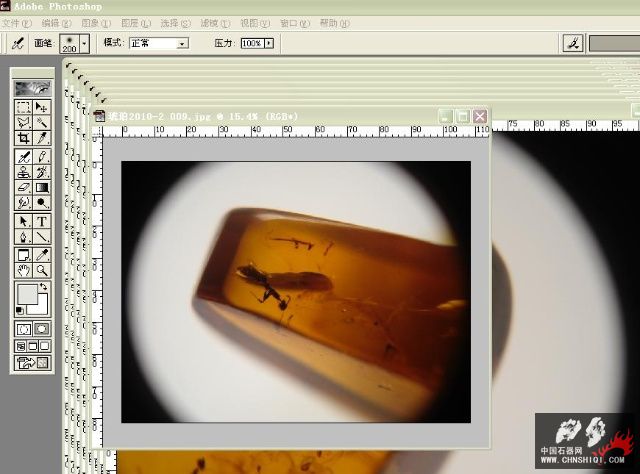Select the Notes tool
Image resolution: width=640 pixels, height=474 pixels.
point(23,255)
